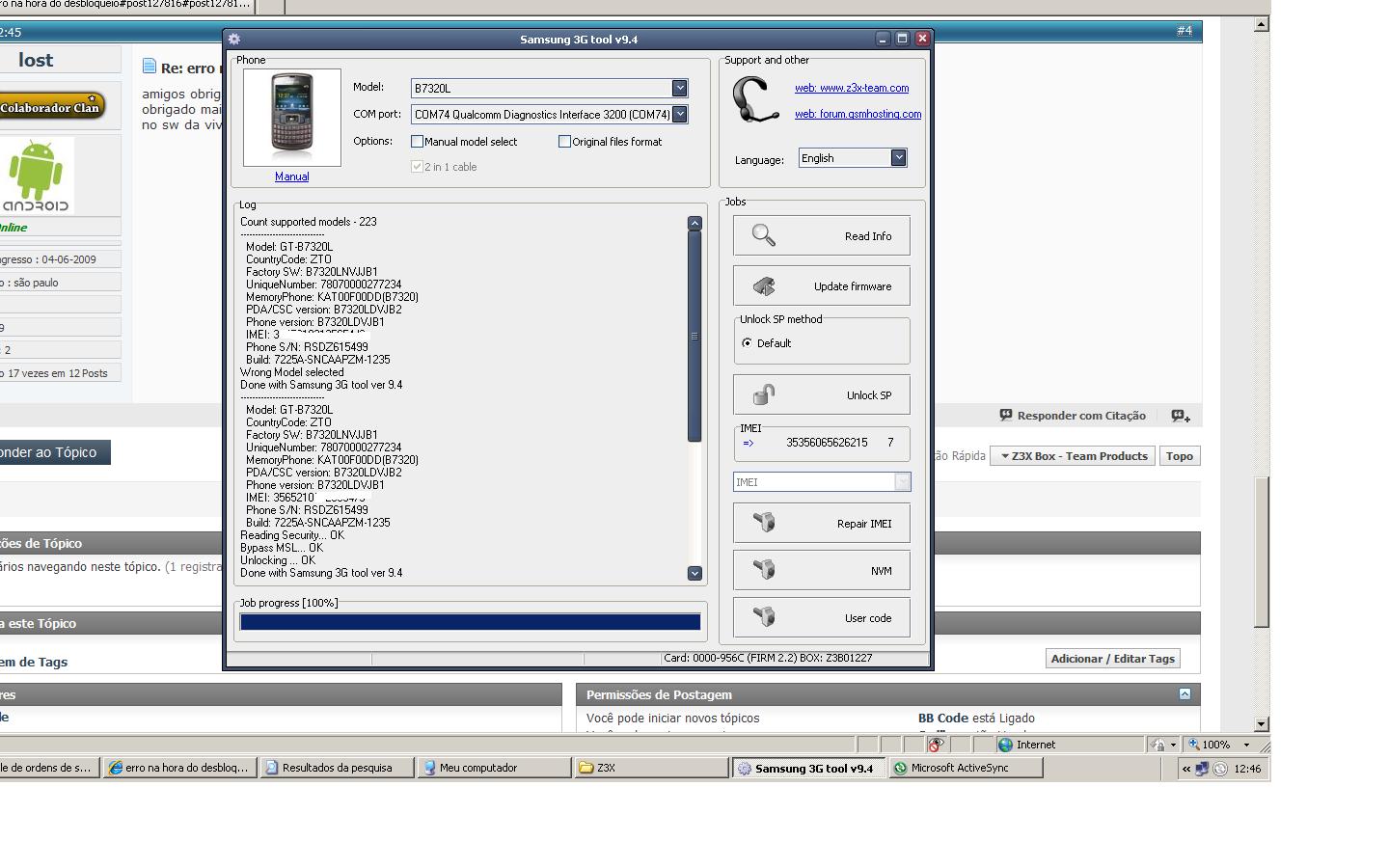
Task: Click the Unlock SP padlock button
Action: (x=821, y=394)
